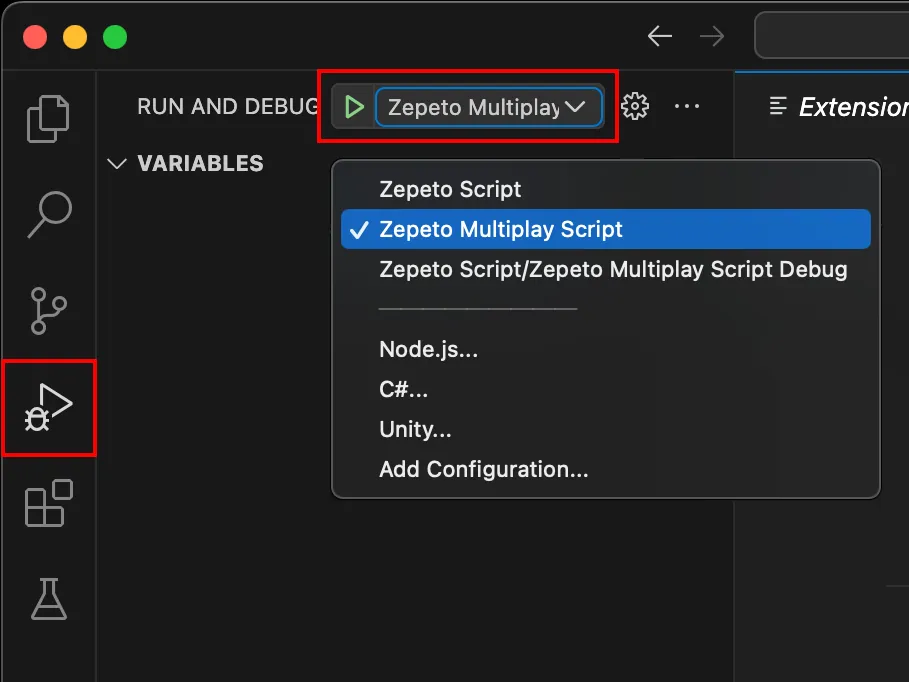
Task: Choose the Unity... configuration entry
Action: click(x=606, y=429)
